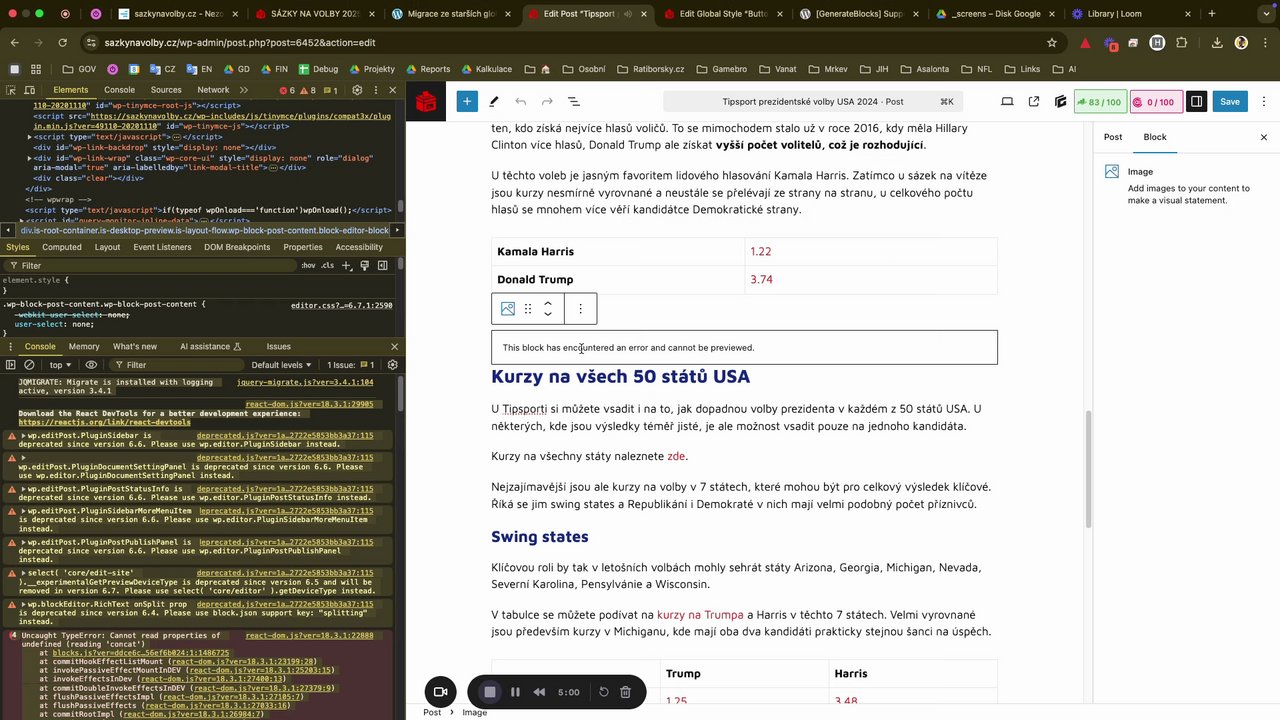Click the post title command palette field
1280x720 pixels.
coord(812,102)
